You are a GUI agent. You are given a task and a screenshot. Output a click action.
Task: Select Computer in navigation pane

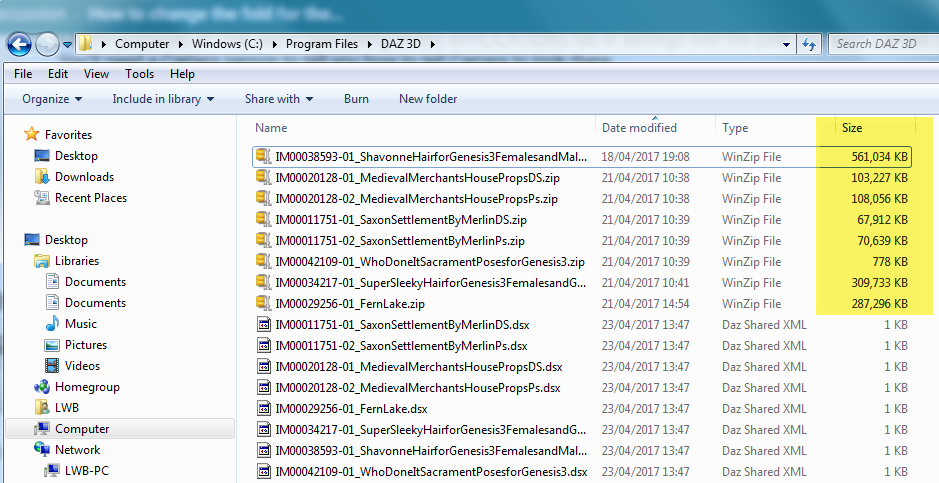(x=120, y=429)
